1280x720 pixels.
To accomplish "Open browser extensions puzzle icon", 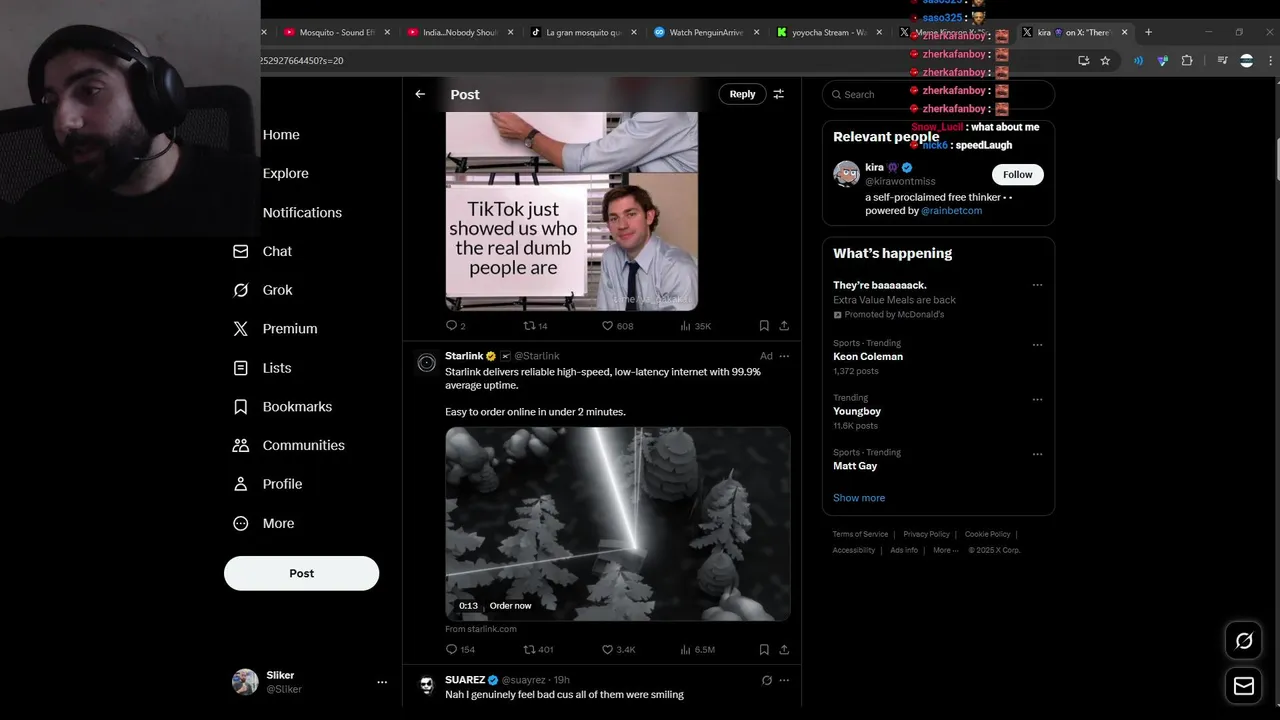I will point(1187,61).
